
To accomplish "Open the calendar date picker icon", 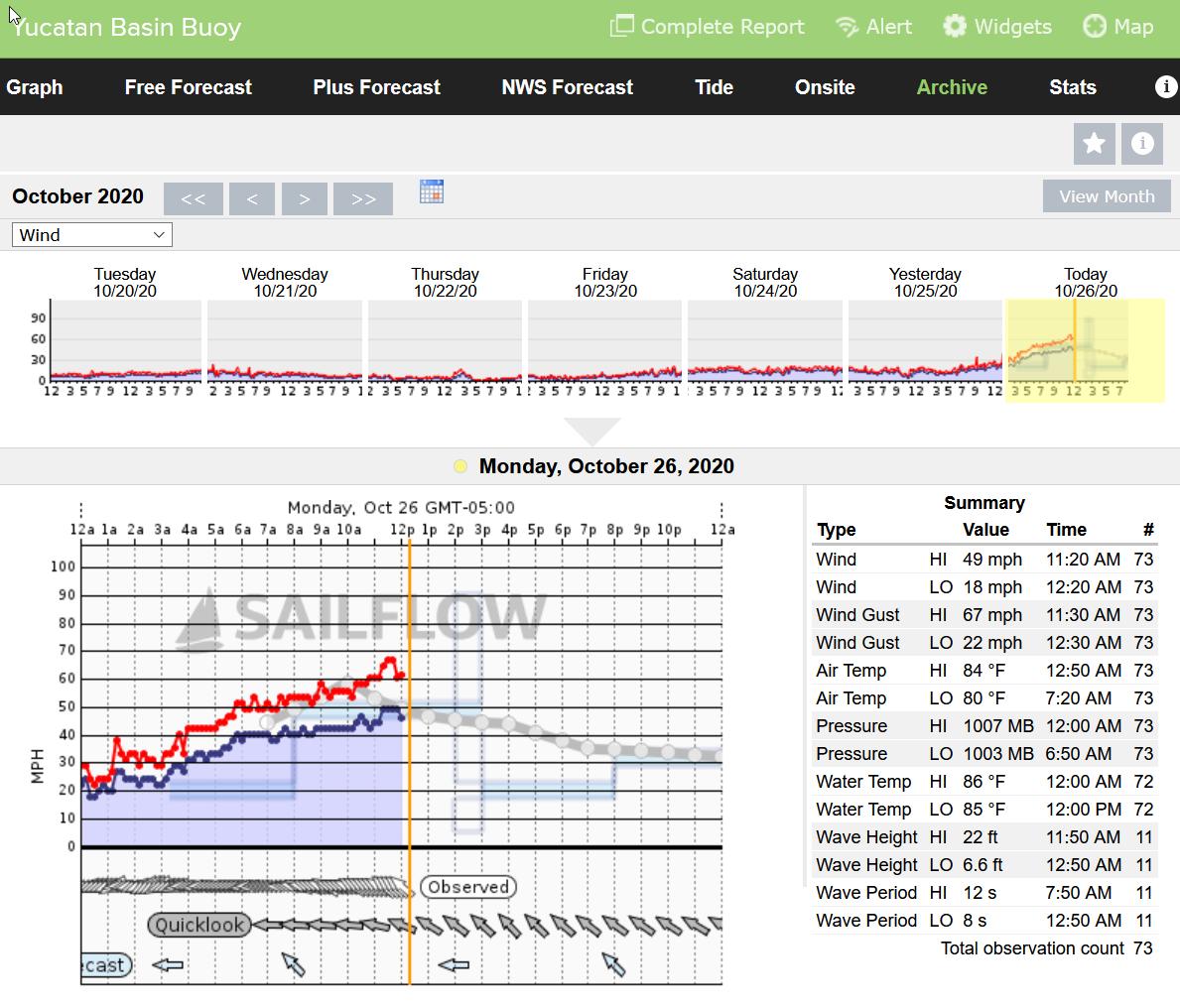I will (x=432, y=191).
